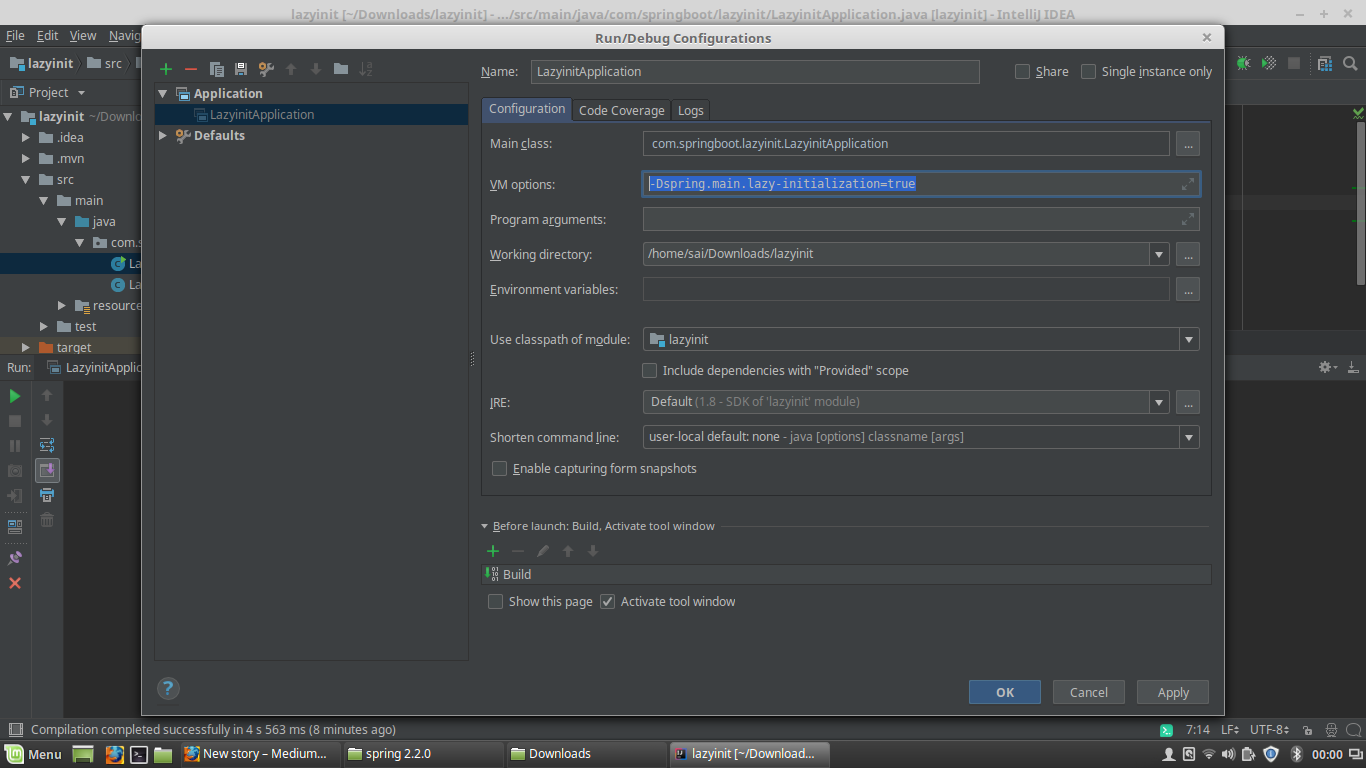Add new configuration with green plus
This screenshot has width=1366, height=768.
point(166,69)
